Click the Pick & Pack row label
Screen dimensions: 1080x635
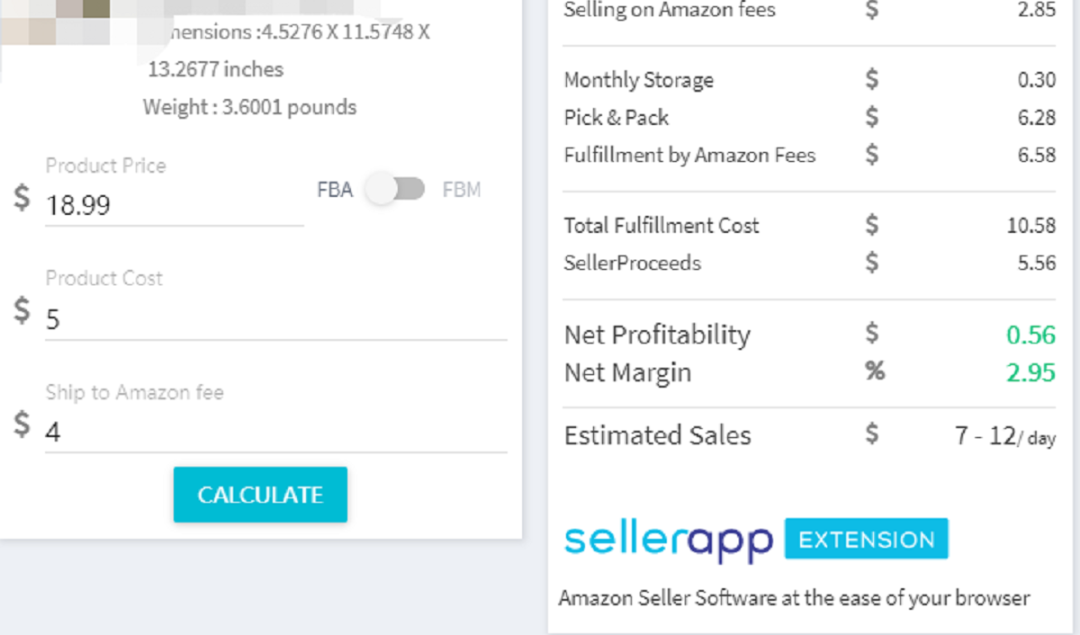616,118
